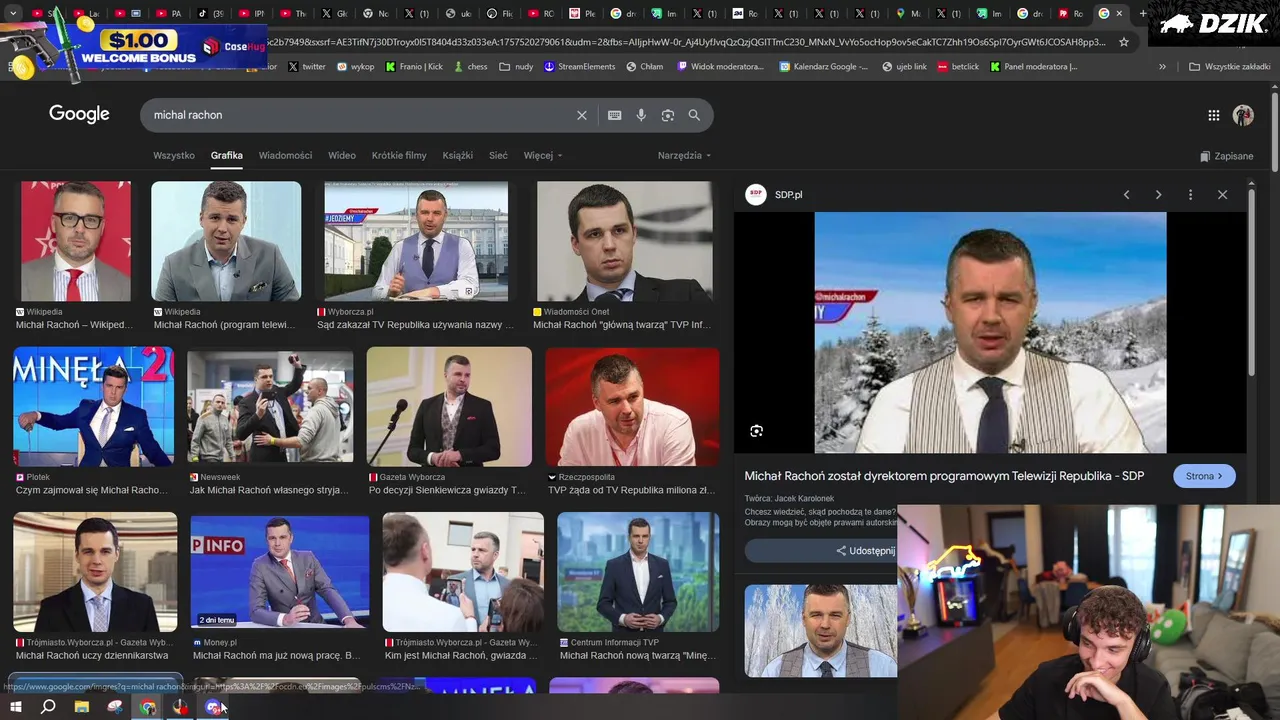The image size is (1280, 720).
Task: Open the chess bookmark
Action: [x=471, y=67]
